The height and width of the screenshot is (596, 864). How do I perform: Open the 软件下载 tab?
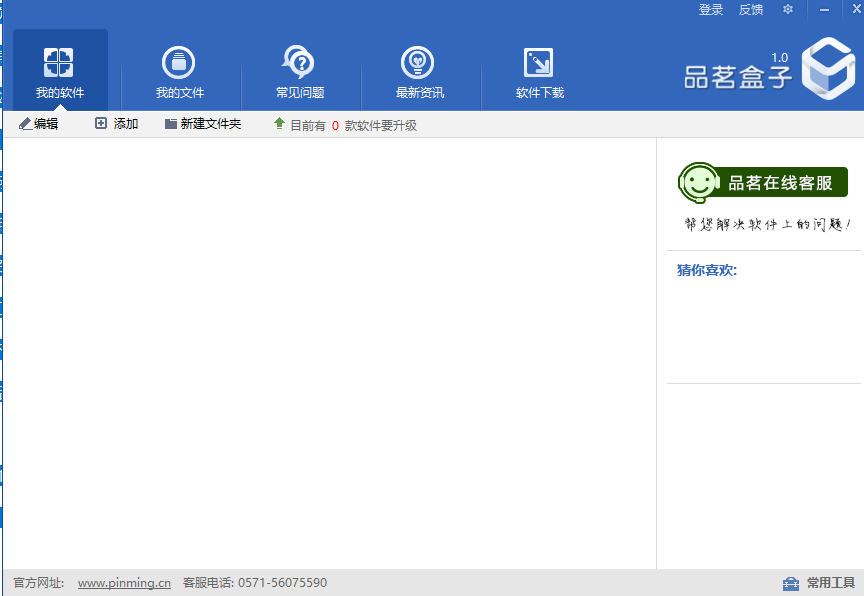[539, 71]
